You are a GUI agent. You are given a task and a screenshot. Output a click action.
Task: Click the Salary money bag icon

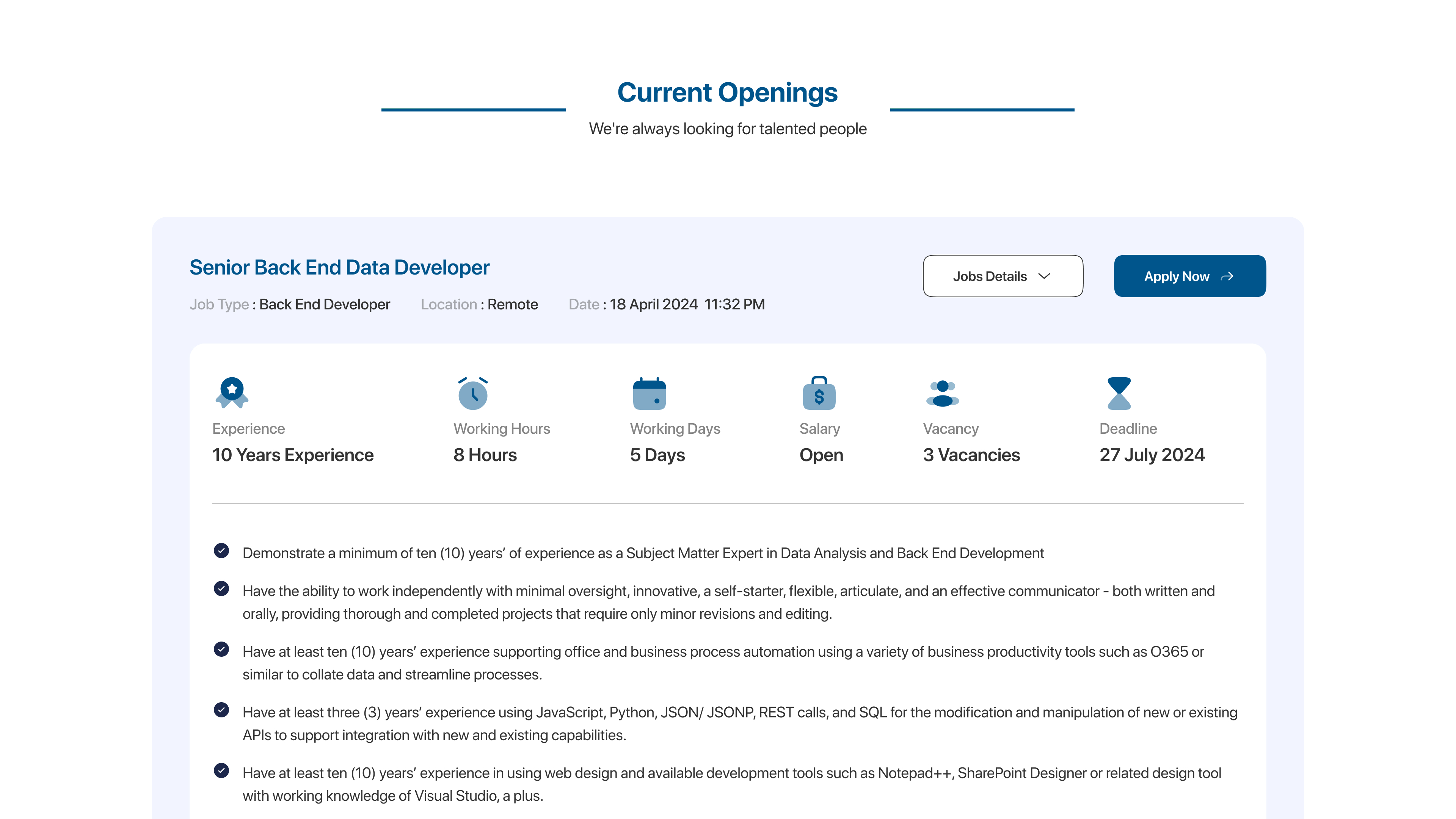(x=819, y=394)
